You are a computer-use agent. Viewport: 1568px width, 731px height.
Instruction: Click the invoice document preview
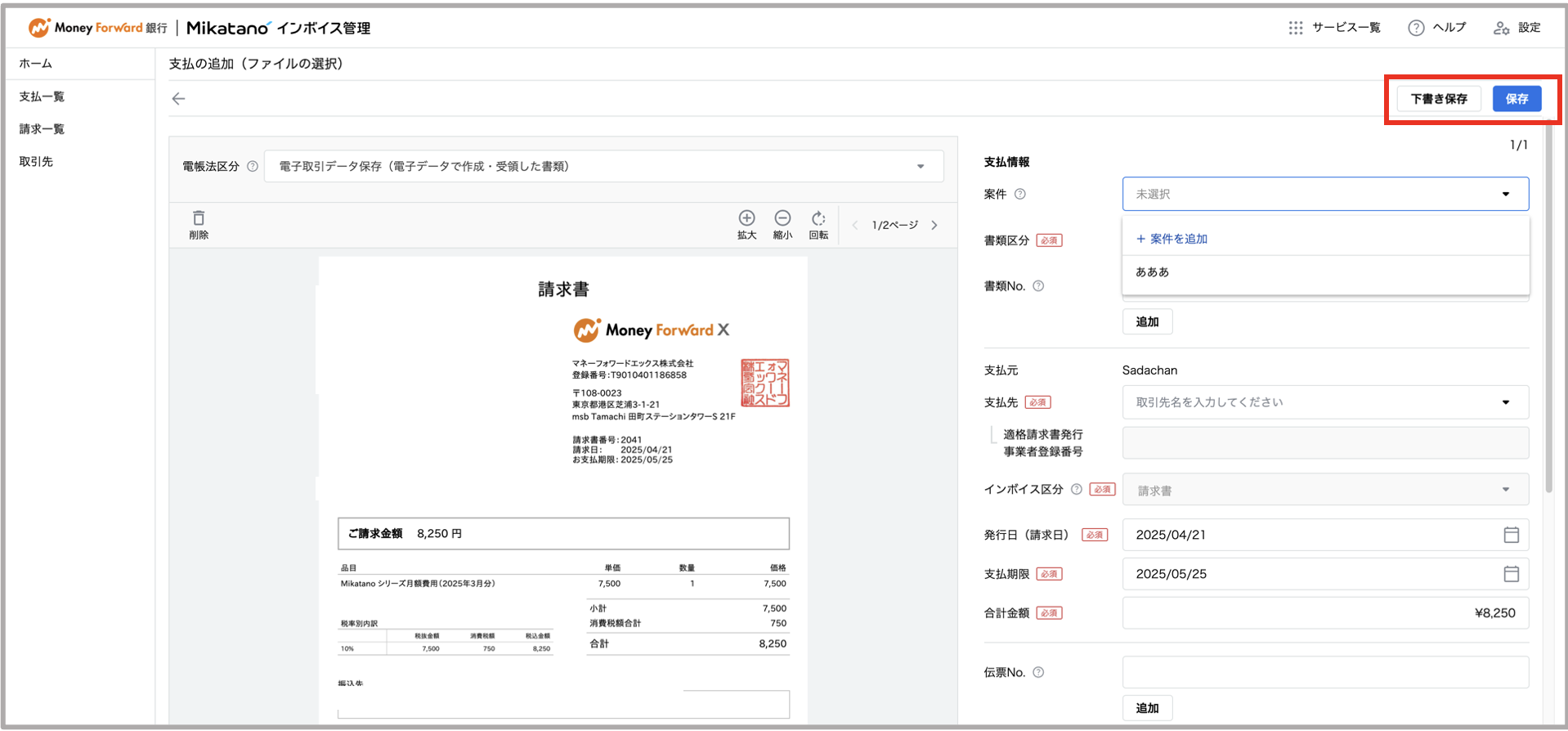pyautogui.click(x=563, y=489)
